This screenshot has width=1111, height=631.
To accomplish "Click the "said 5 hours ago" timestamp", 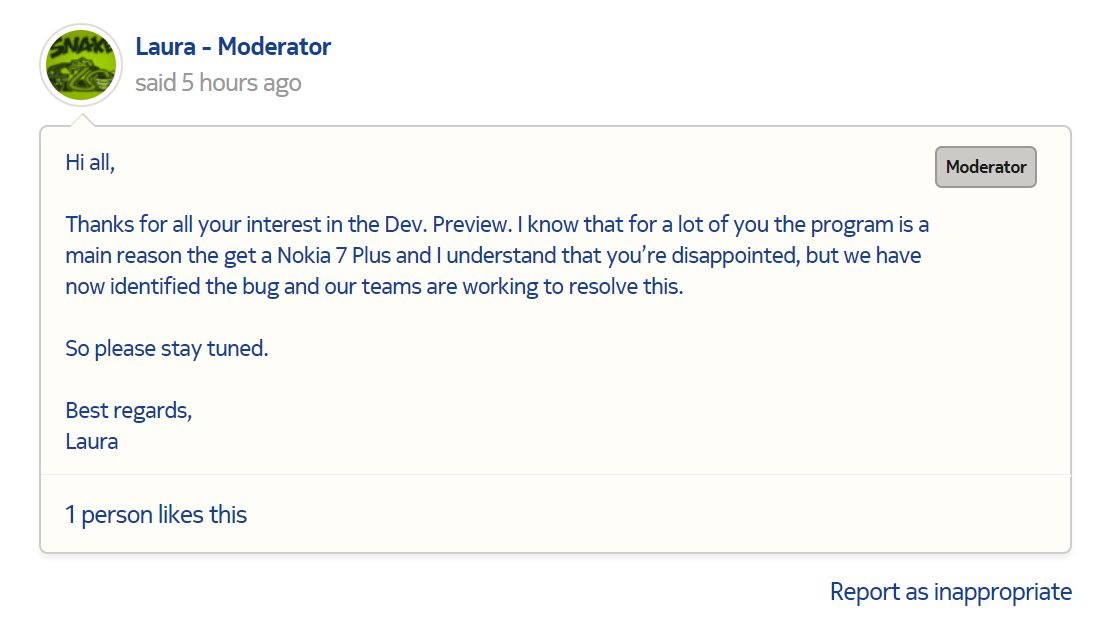I will tap(218, 83).
